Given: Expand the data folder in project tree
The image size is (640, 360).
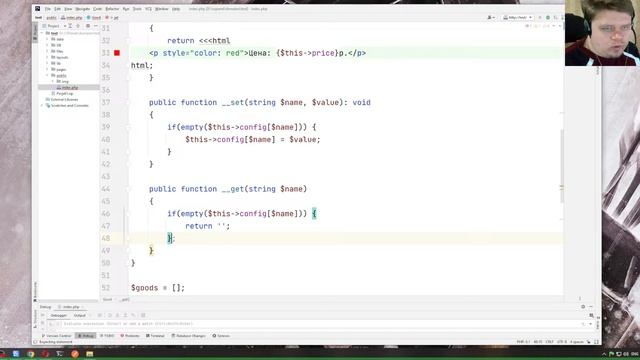Looking at the screenshot, I should (x=47, y=39).
